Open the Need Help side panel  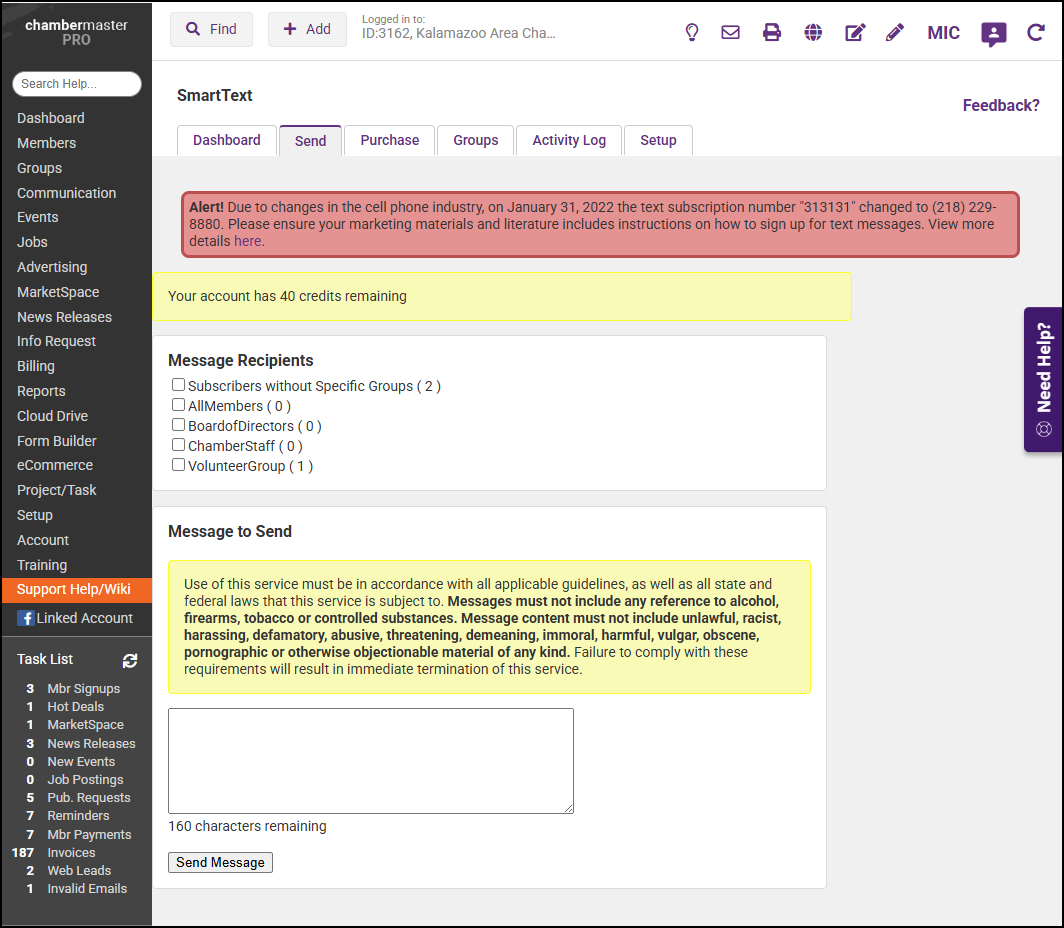[1043, 378]
